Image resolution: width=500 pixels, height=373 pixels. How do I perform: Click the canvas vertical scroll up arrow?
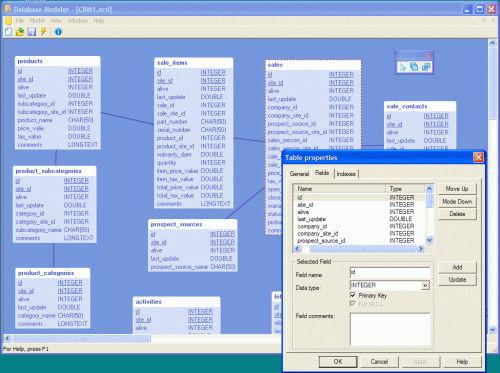pyautogui.click(x=492, y=43)
